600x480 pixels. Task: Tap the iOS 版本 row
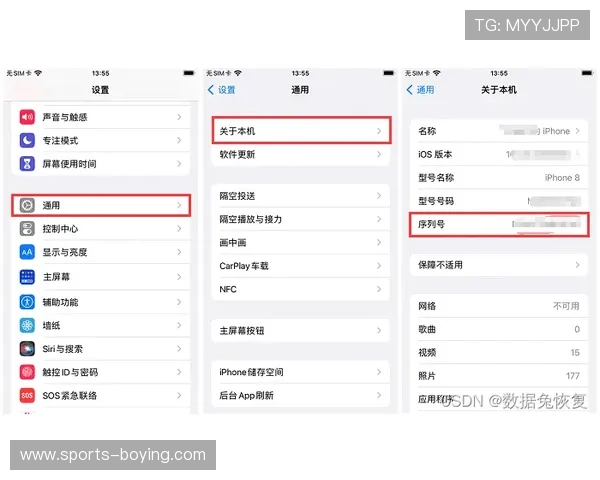[499, 155]
